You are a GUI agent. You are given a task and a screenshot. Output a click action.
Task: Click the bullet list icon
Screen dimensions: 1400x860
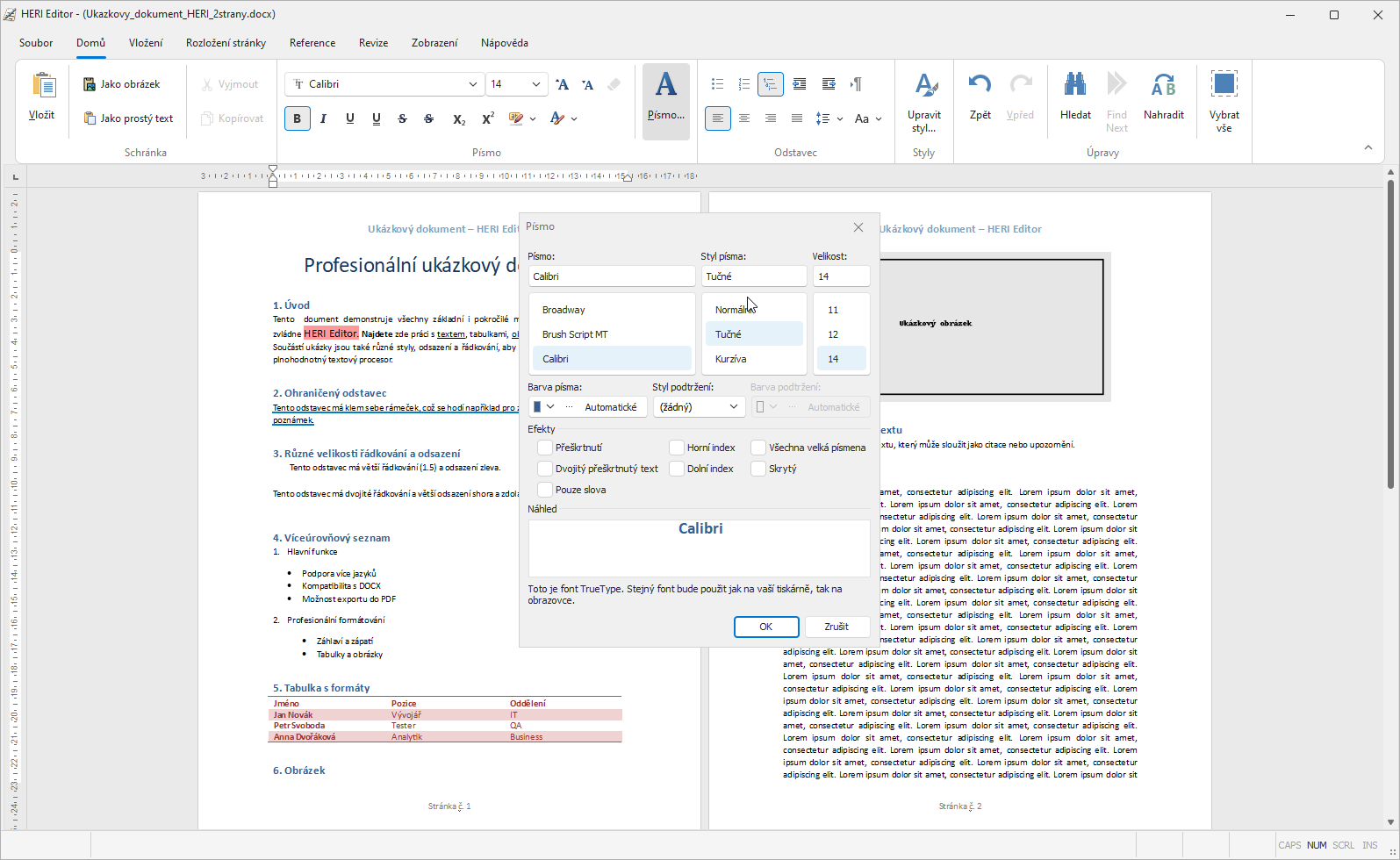717,84
